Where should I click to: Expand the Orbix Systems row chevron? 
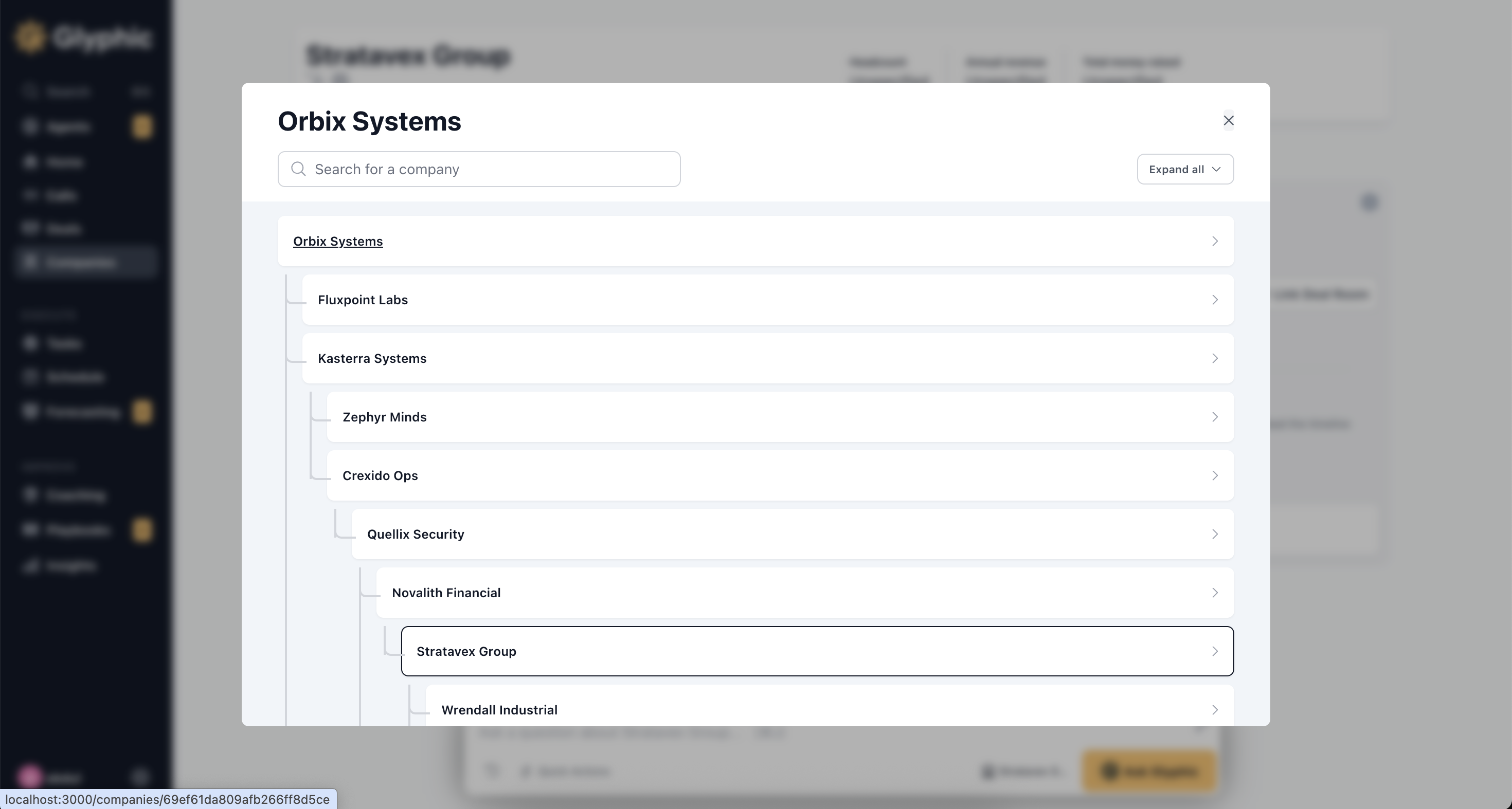pos(1215,241)
